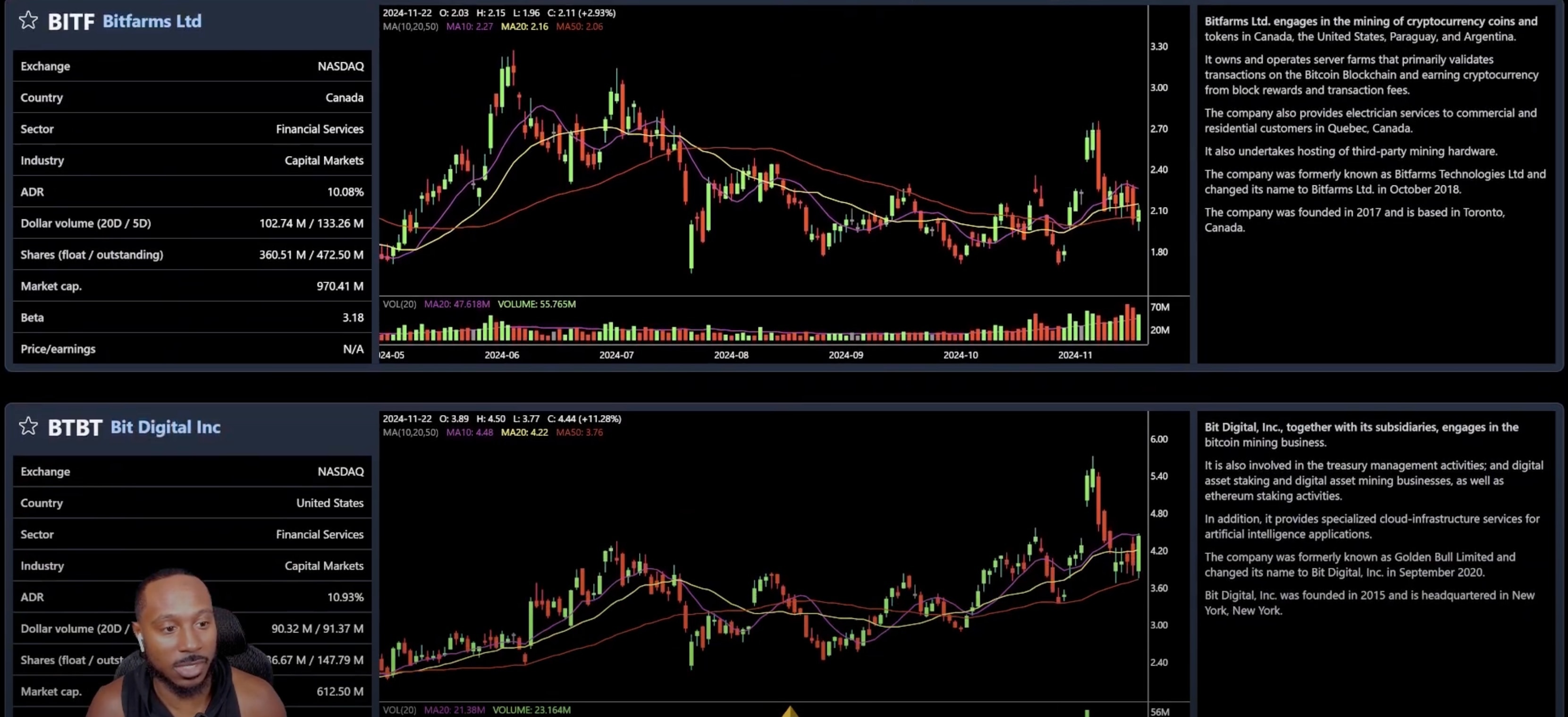Select BITF chart OHLC header for 2024-11-22
The height and width of the screenshot is (717, 1568).
point(499,13)
